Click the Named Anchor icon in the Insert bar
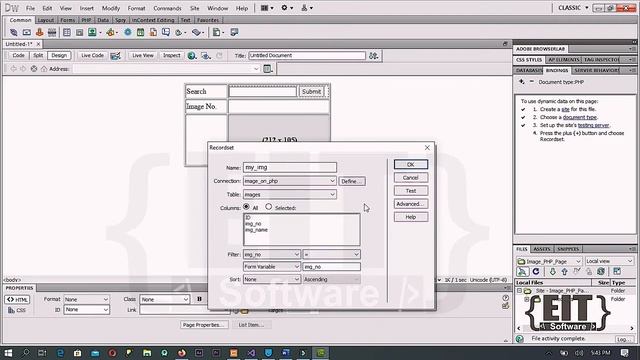 pos(40,32)
